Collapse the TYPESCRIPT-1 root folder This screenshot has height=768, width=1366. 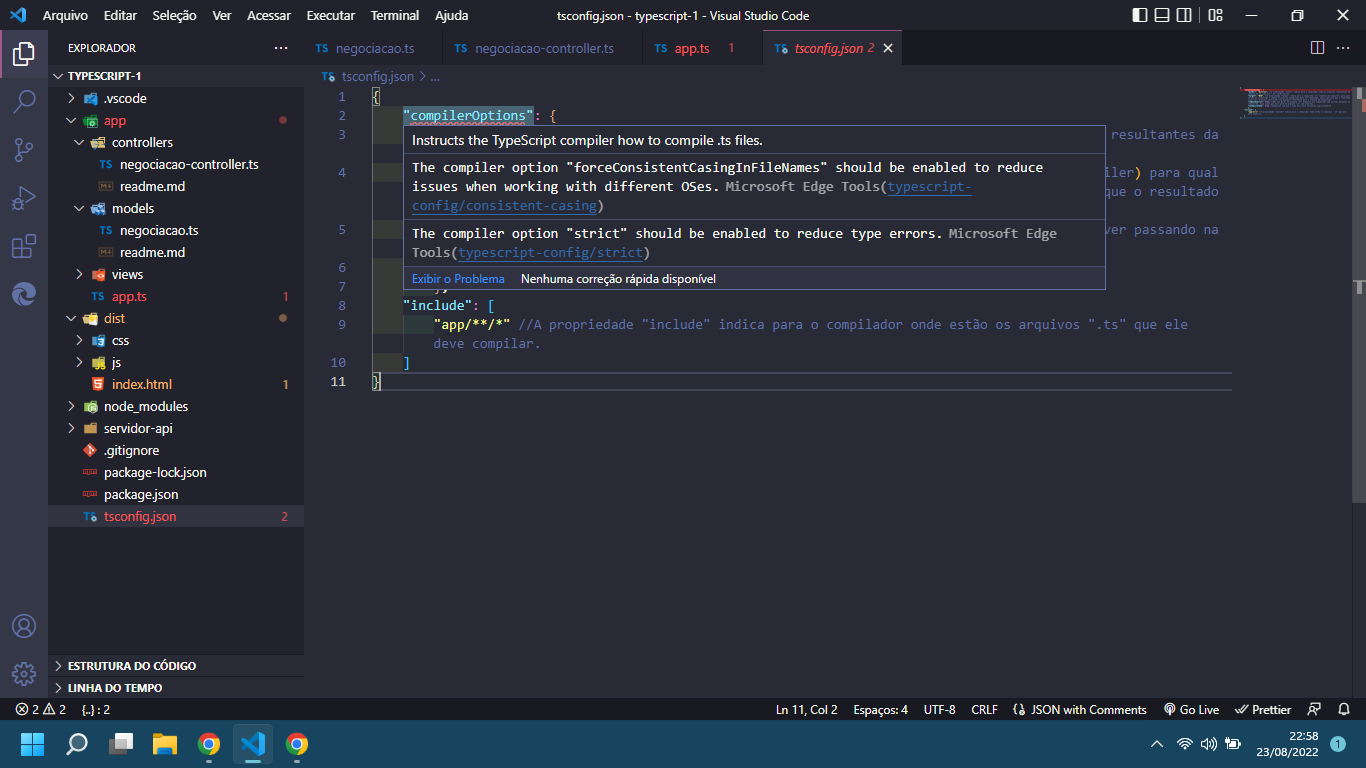pos(176,76)
